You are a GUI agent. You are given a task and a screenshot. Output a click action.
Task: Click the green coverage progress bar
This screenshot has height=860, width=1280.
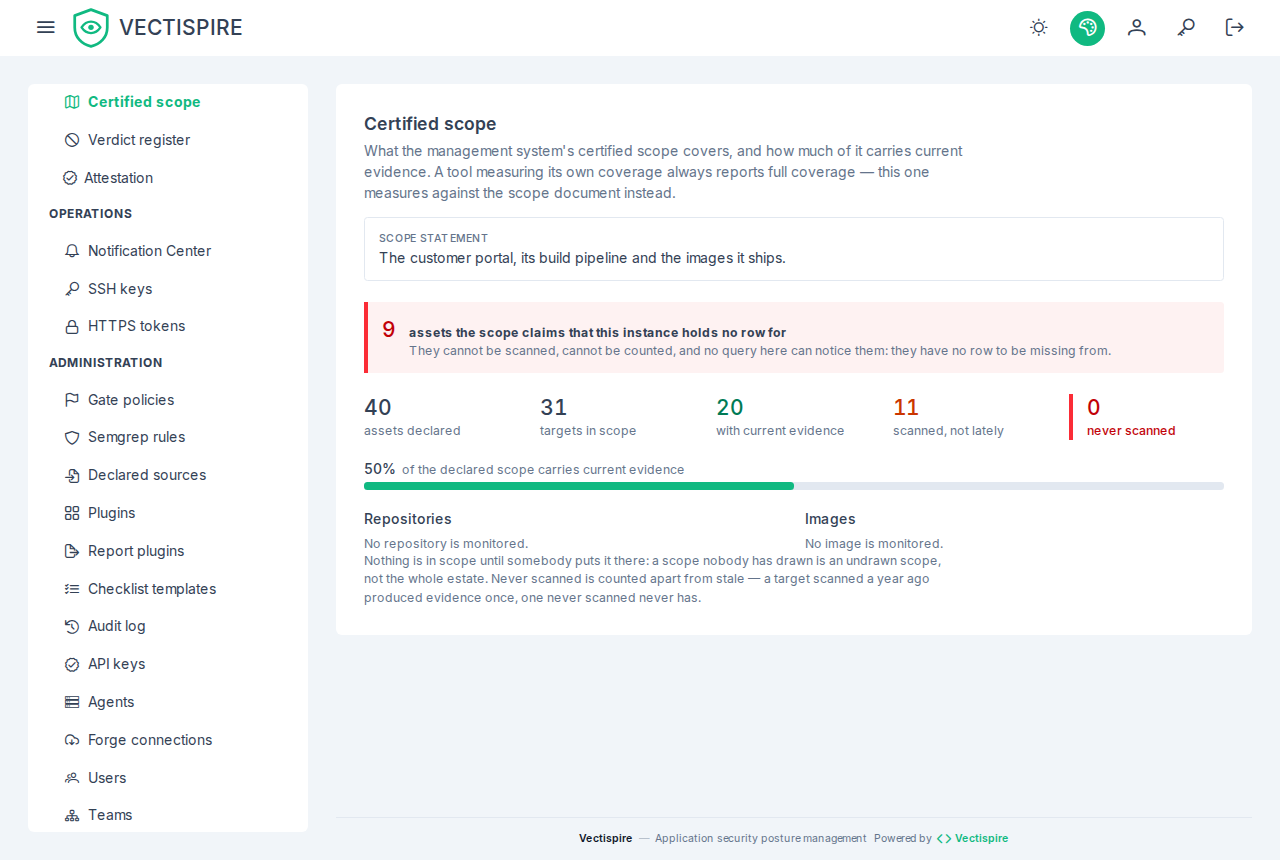(579, 486)
